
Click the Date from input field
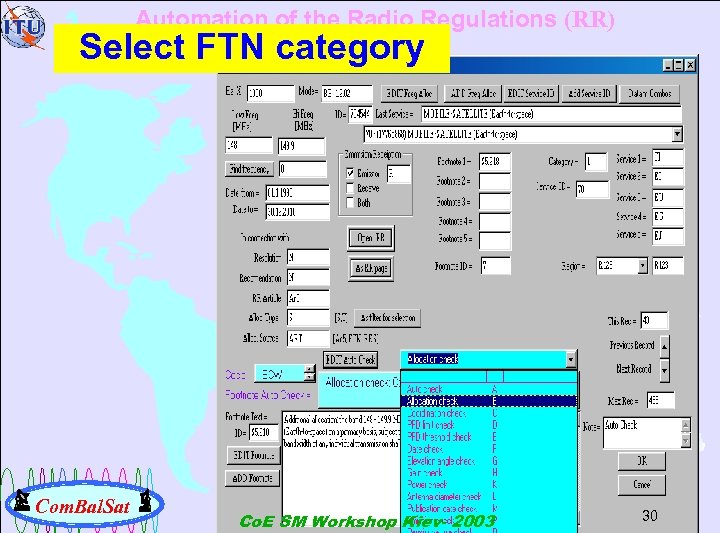(298, 193)
